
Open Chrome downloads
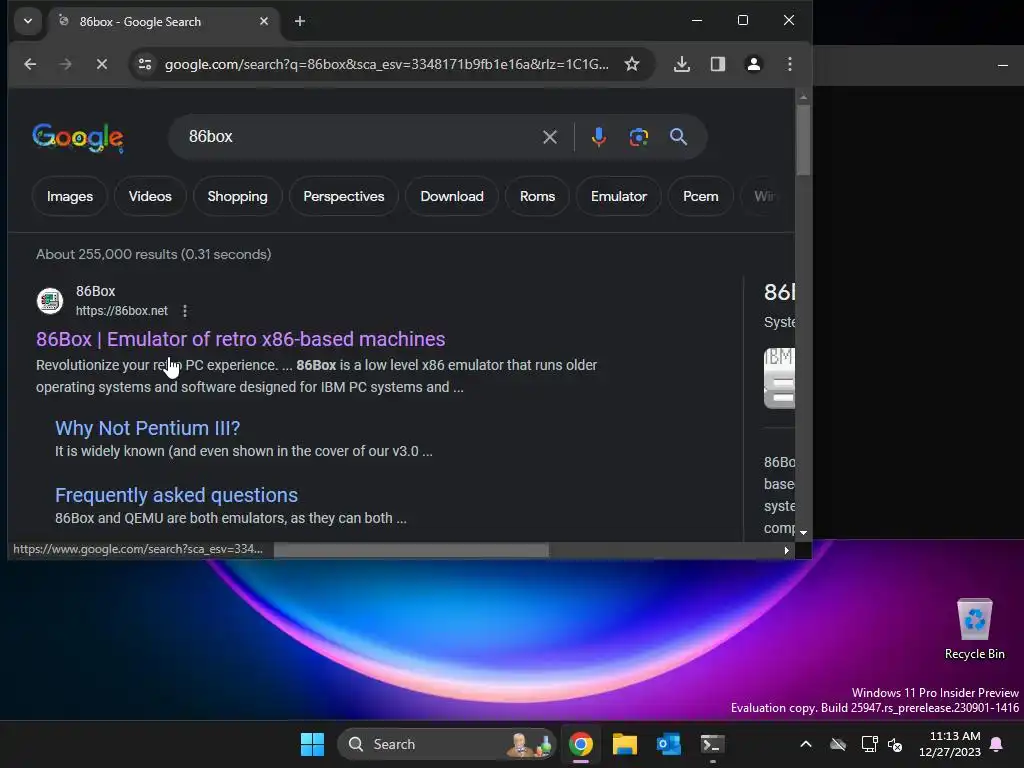tap(682, 64)
